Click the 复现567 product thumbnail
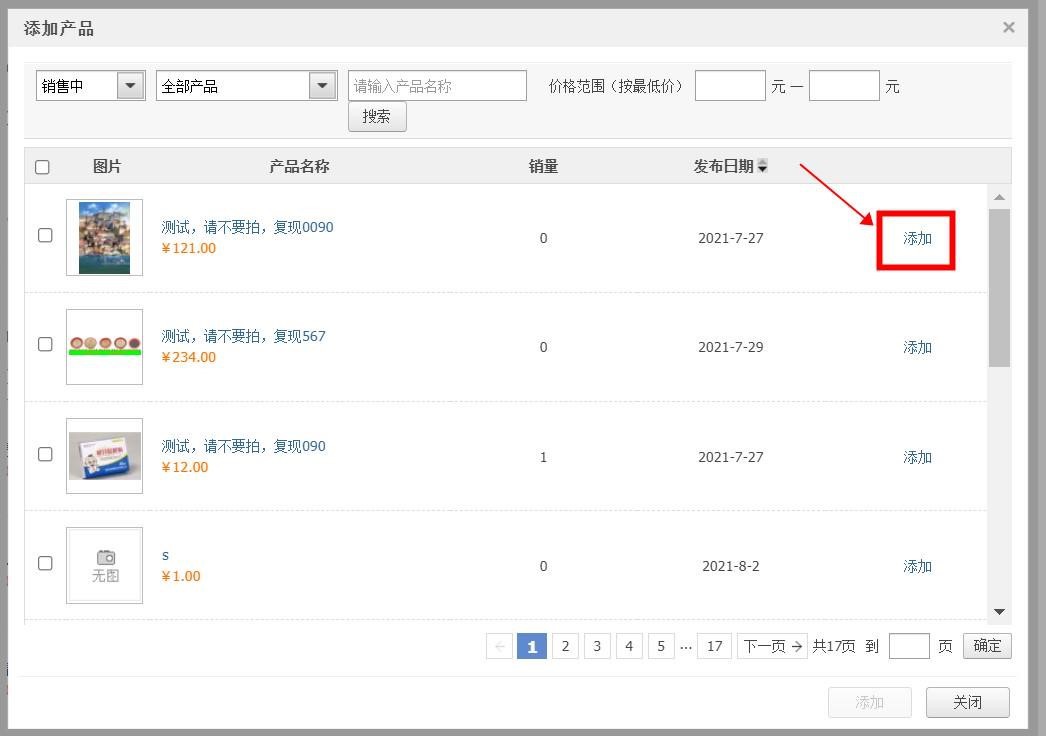Image resolution: width=1046 pixels, height=736 pixels. click(105, 347)
